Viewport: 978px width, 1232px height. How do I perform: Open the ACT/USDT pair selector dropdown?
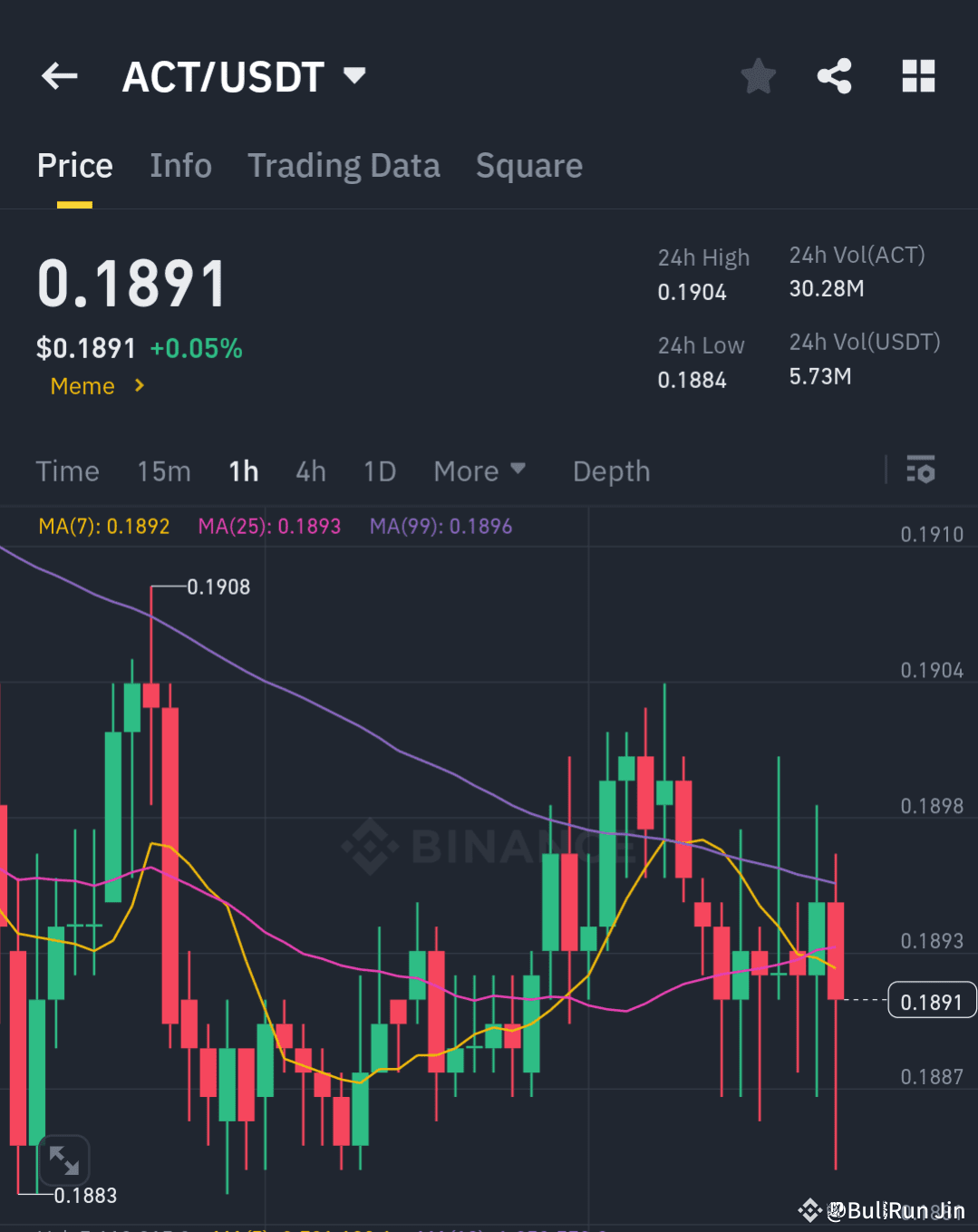(x=244, y=76)
